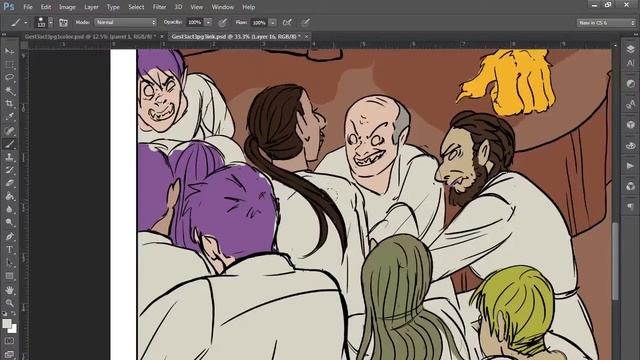Image resolution: width=640 pixels, height=360 pixels.
Task: Select the History Brush tool
Action: coord(9,170)
